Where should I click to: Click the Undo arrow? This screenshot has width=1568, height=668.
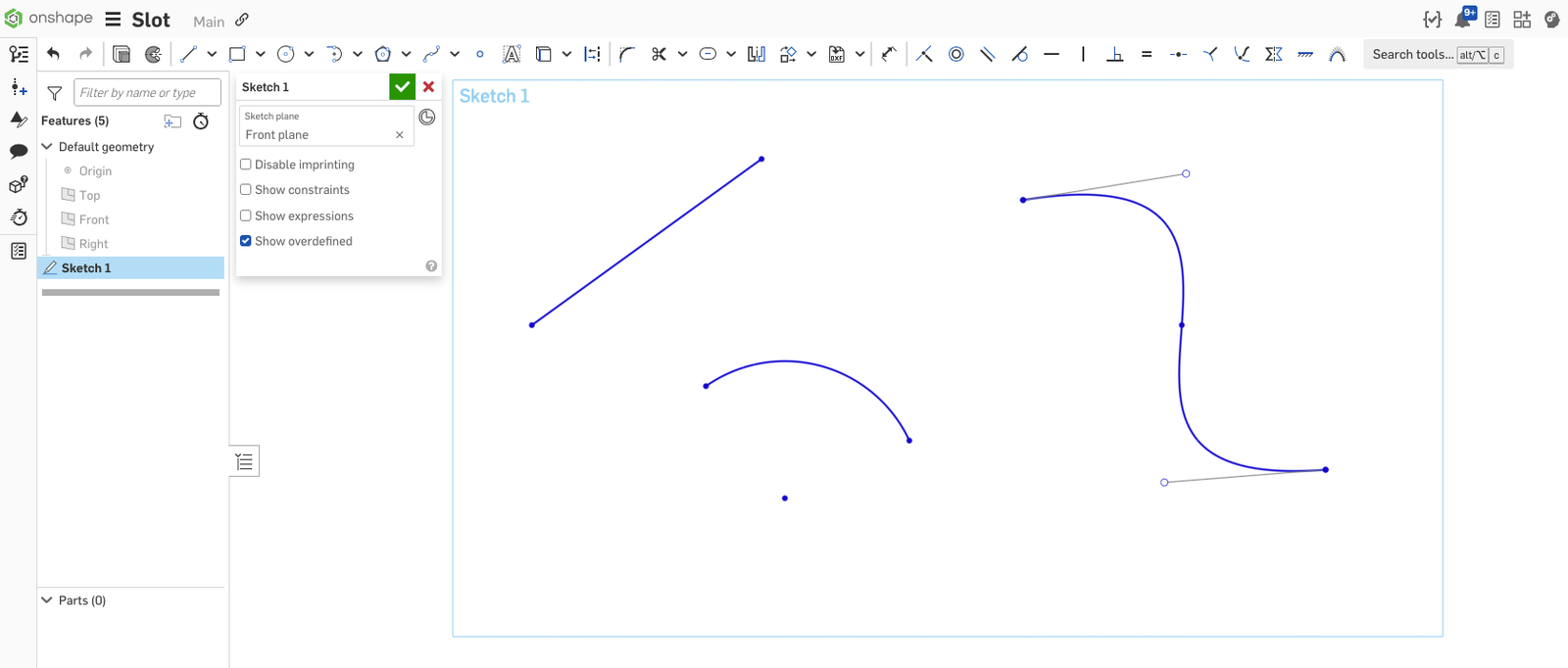click(x=54, y=55)
